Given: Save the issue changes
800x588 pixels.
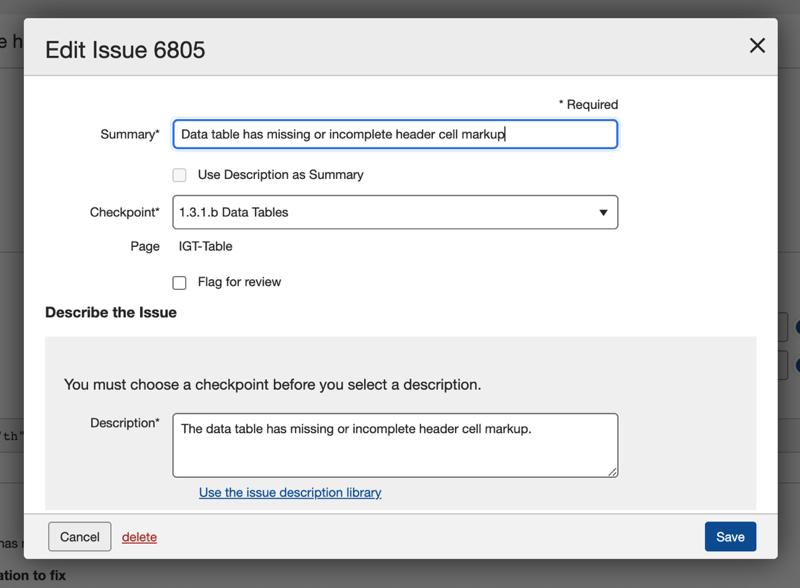Looking at the screenshot, I should tap(730, 537).
